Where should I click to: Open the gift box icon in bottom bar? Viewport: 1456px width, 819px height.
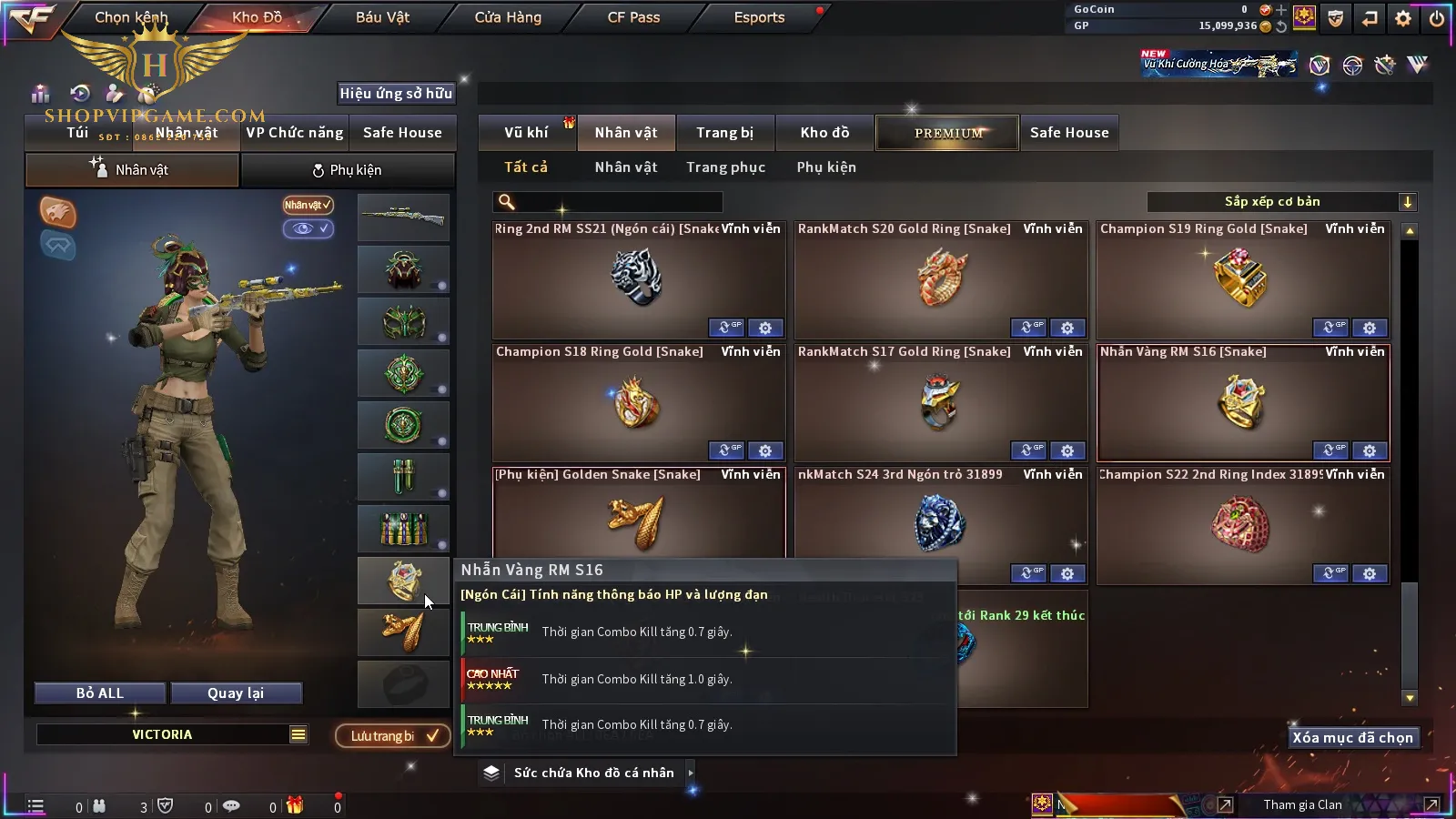pyautogui.click(x=294, y=805)
